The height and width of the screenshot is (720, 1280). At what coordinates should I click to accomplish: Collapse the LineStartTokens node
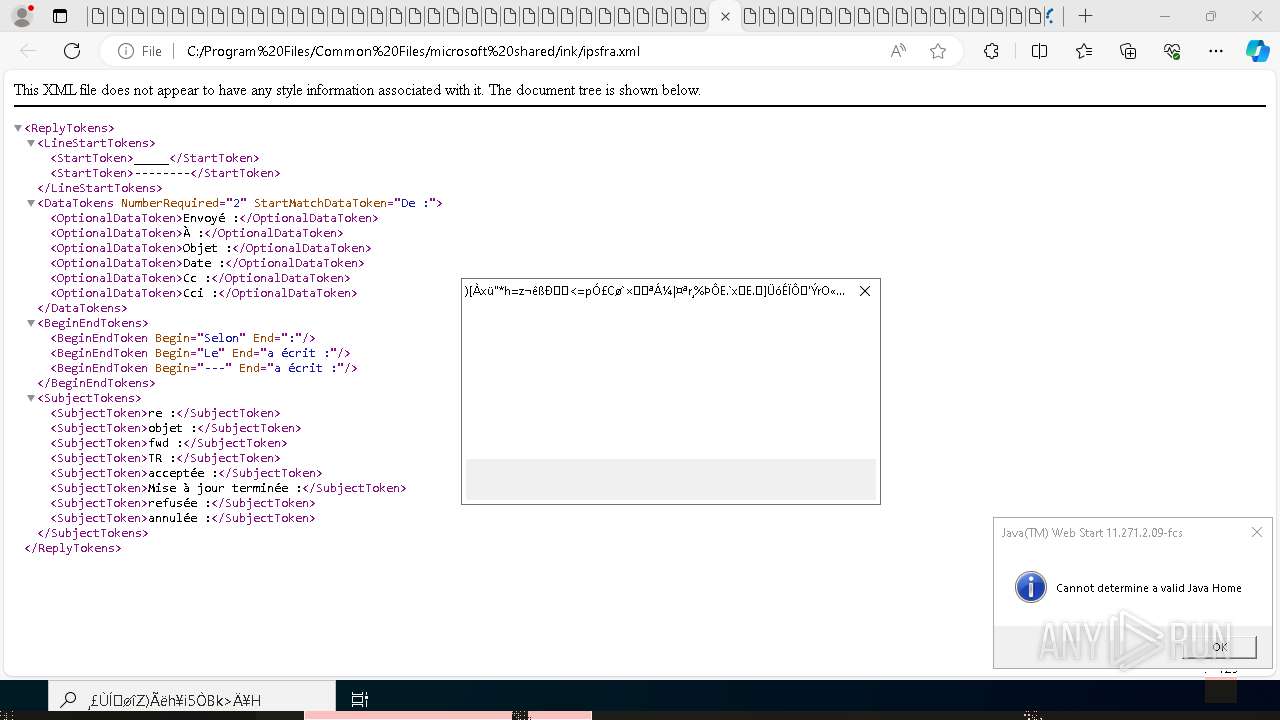[31, 143]
